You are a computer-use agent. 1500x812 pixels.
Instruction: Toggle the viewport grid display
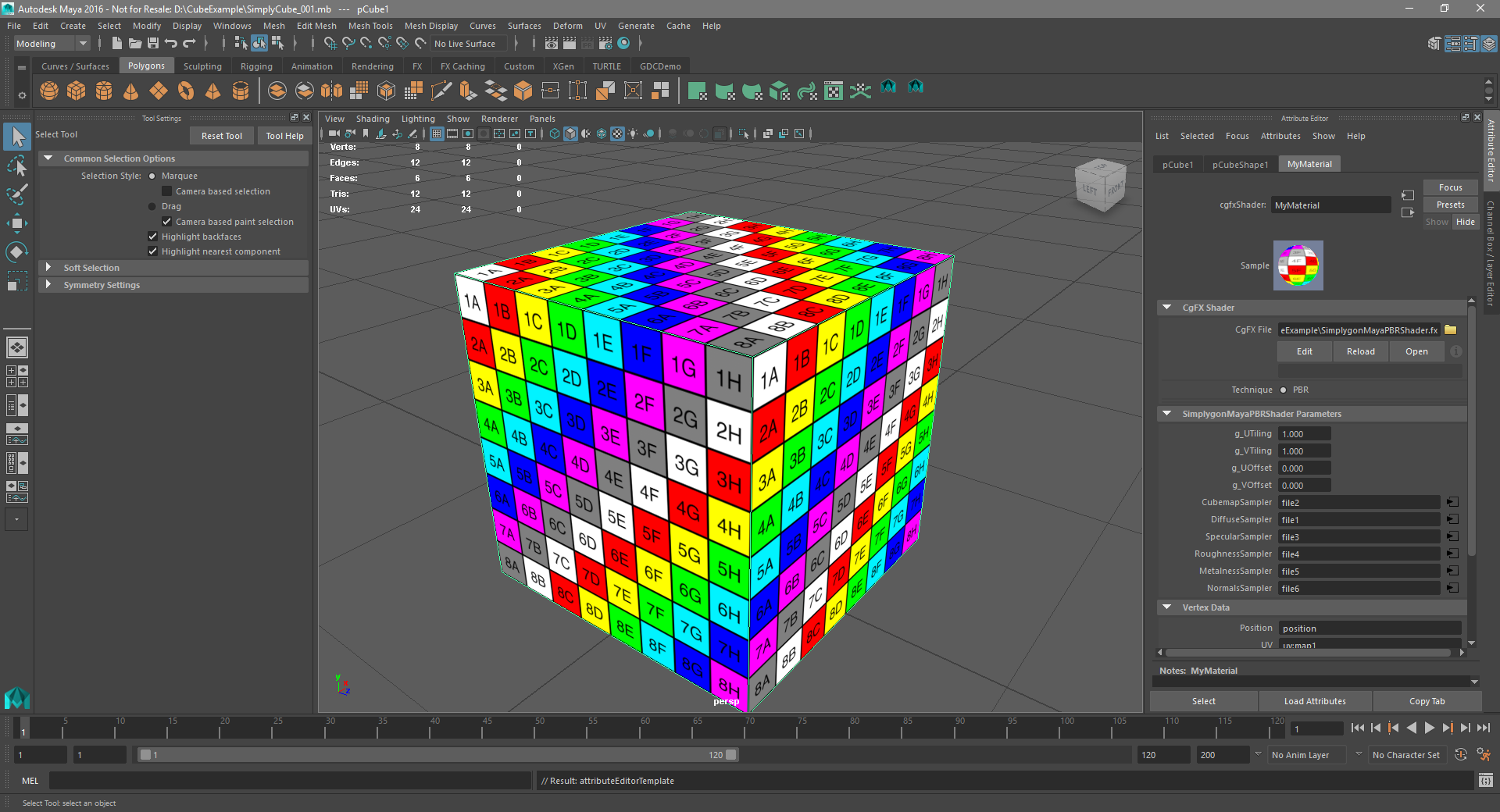[x=437, y=134]
